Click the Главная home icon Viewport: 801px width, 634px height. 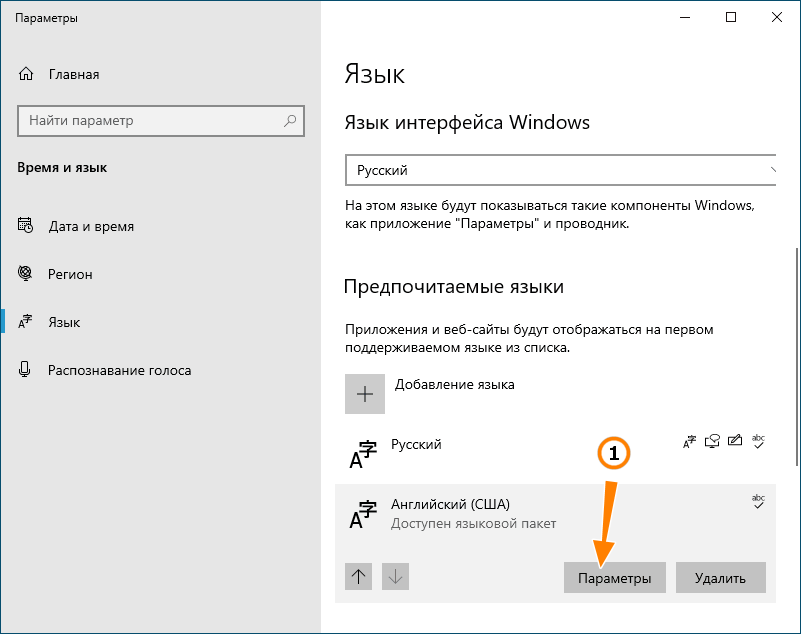coord(27,74)
